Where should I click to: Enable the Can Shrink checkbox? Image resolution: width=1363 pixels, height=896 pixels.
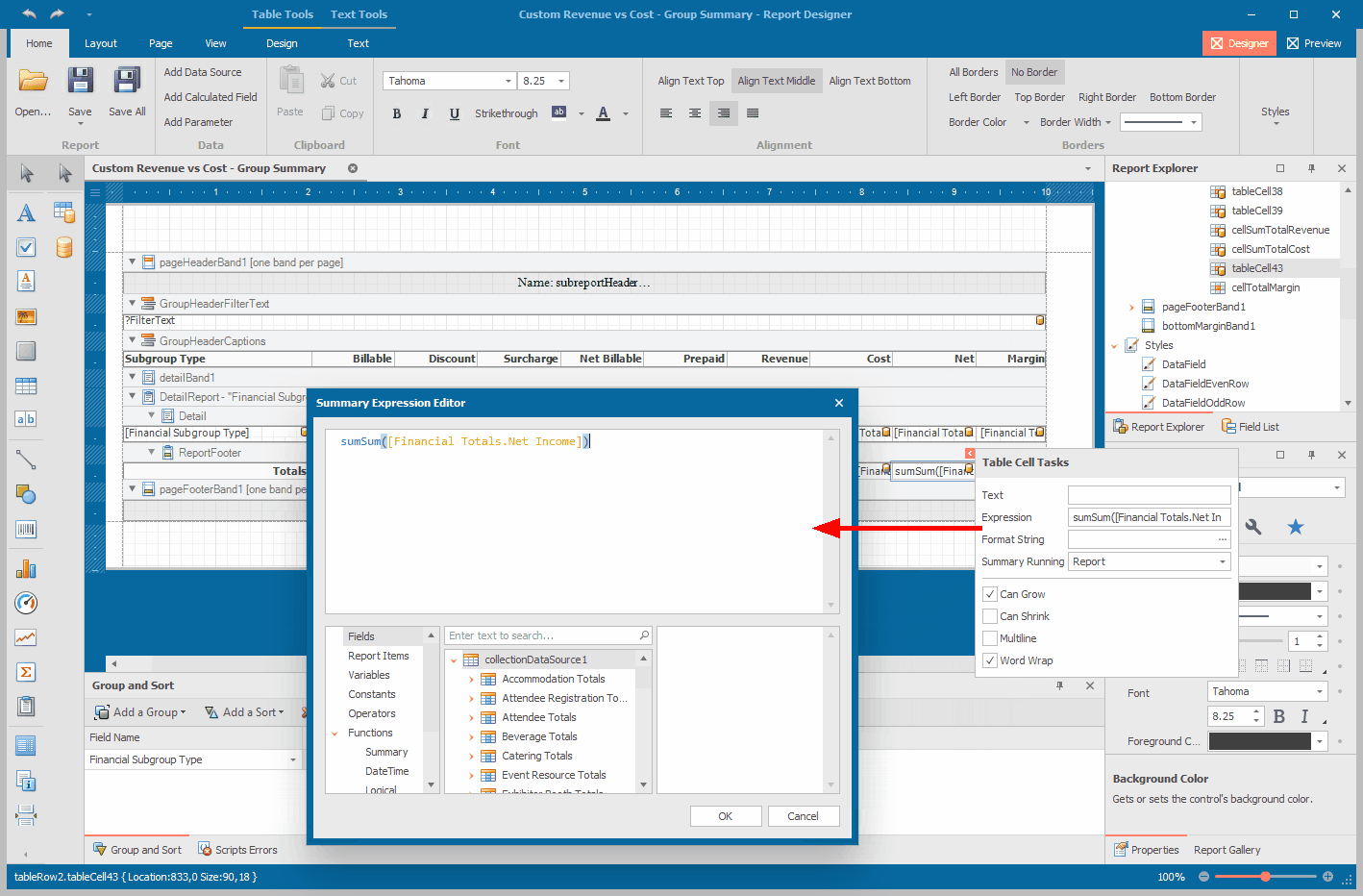pos(990,616)
